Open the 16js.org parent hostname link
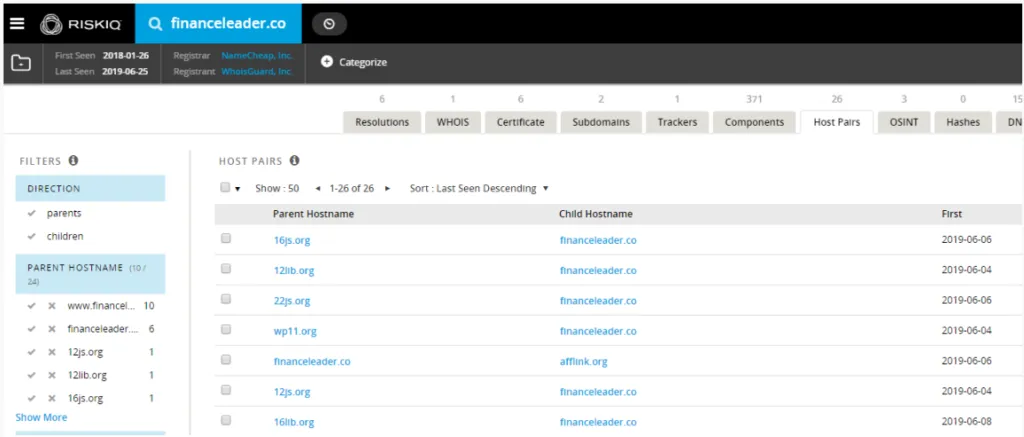1024x437 pixels. click(x=292, y=240)
